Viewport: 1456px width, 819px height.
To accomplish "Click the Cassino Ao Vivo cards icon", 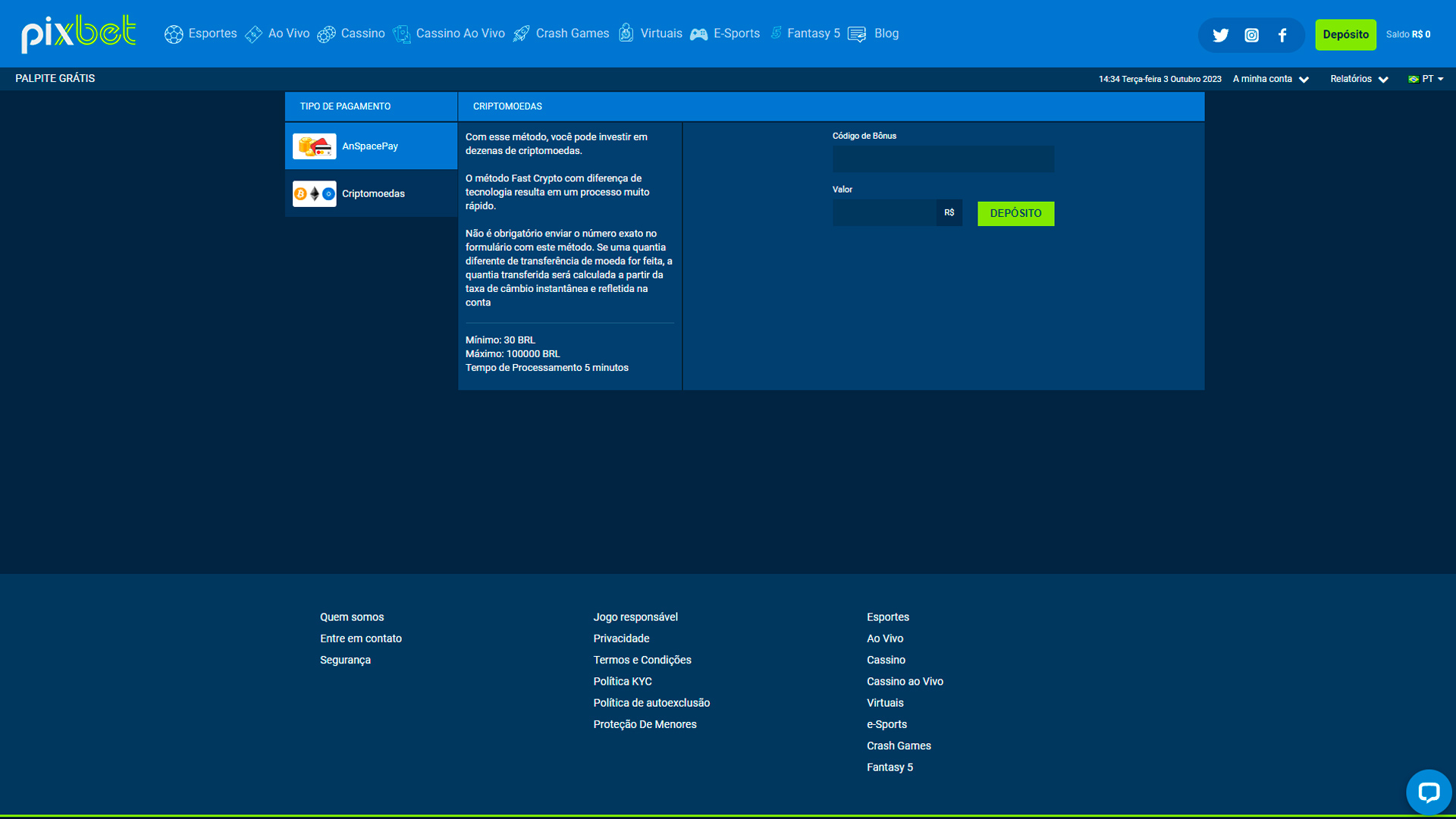I will tap(401, 34).
